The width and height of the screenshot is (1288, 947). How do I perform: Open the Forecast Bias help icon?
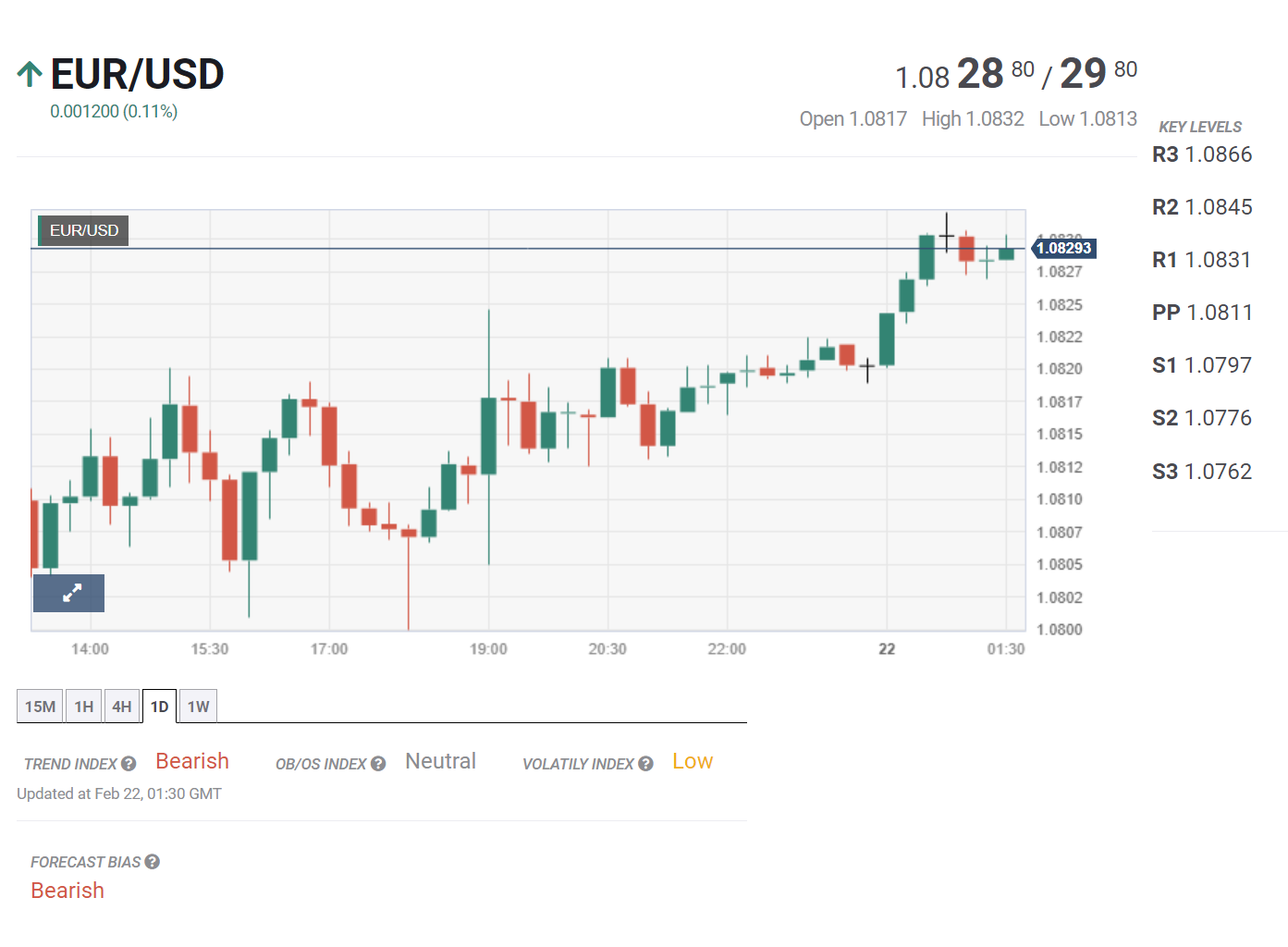click(153, 862)
